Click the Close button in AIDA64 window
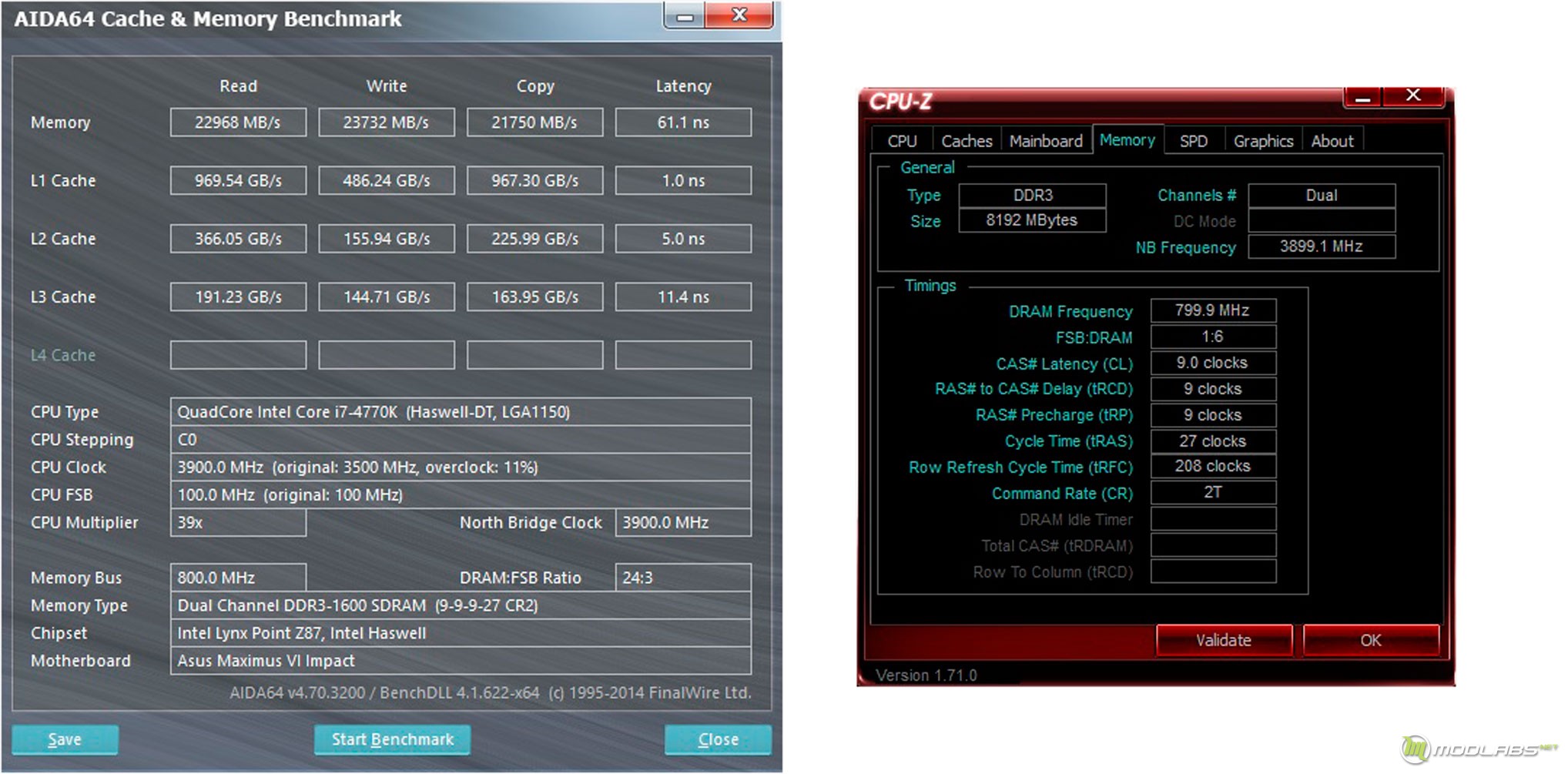 click(718, 739)
